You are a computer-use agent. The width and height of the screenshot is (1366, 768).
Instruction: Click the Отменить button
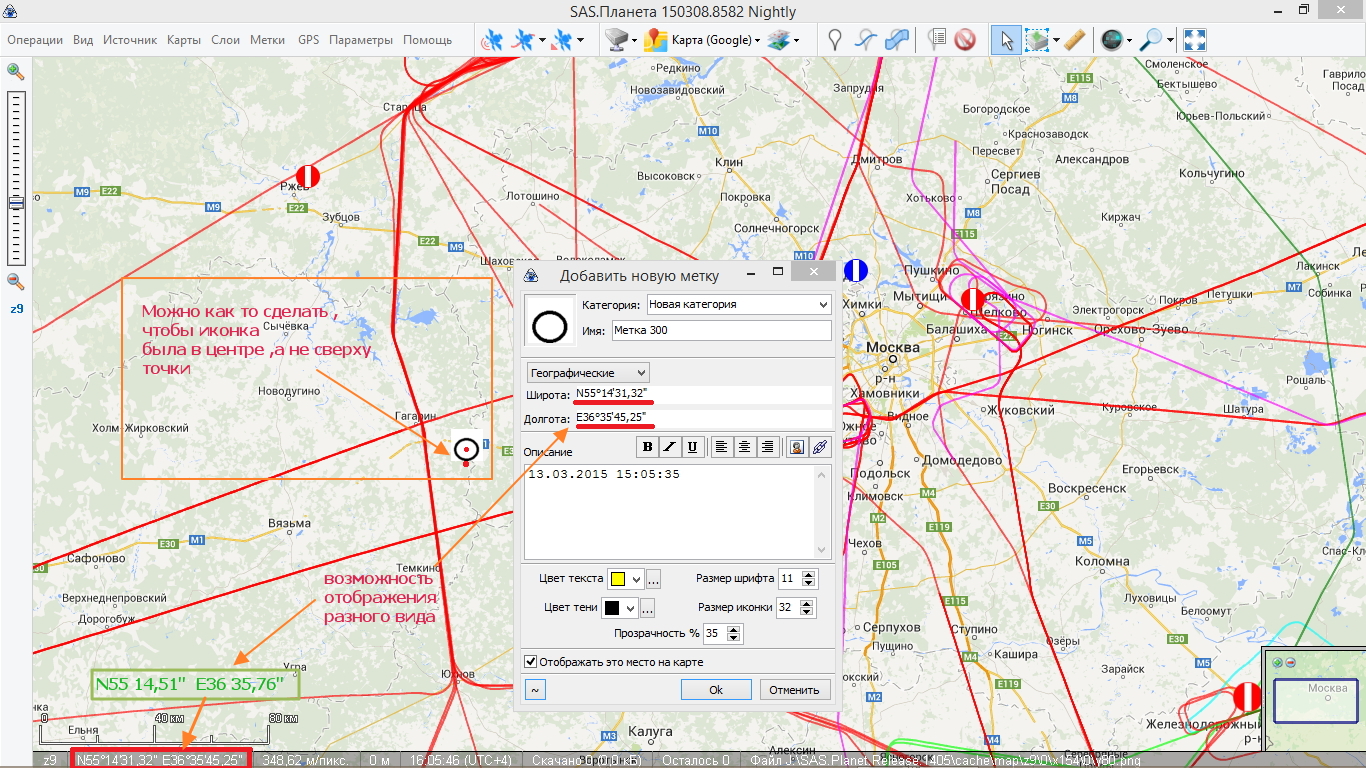[x=794, y=690]
